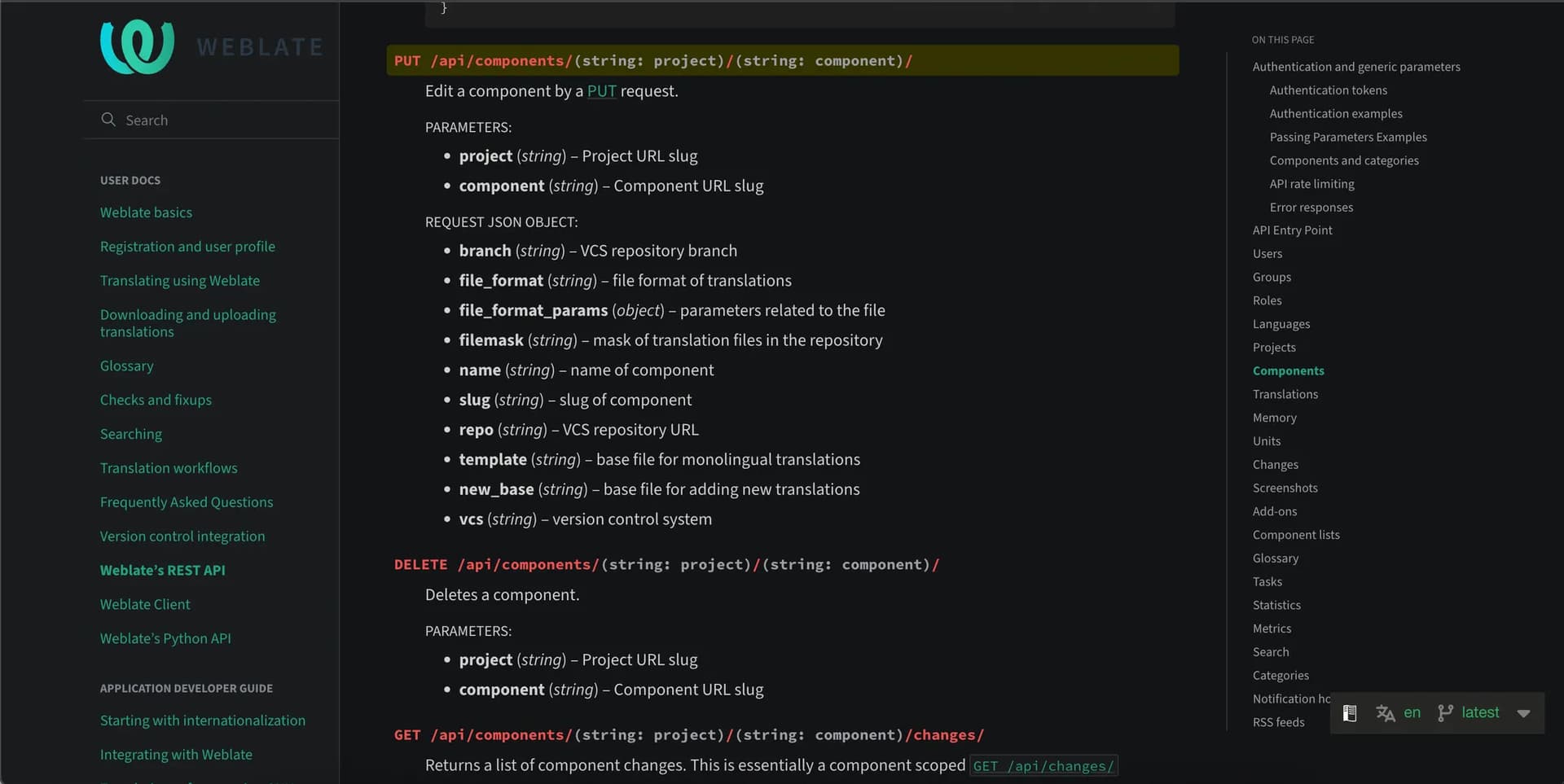The height and width of the screenshot is (784, 1564).
Task: Go to API rate limiting section
Action: (1311, 184)
